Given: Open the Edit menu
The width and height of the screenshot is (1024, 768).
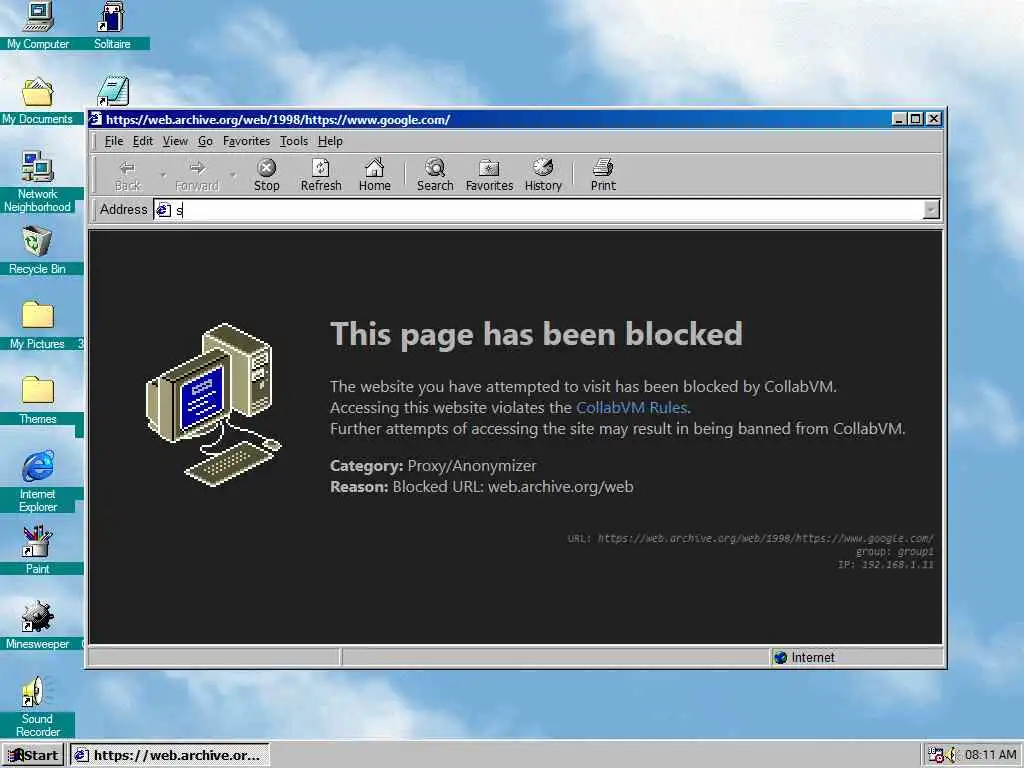Looking at the screenshot, I should [x=142, y=141].
